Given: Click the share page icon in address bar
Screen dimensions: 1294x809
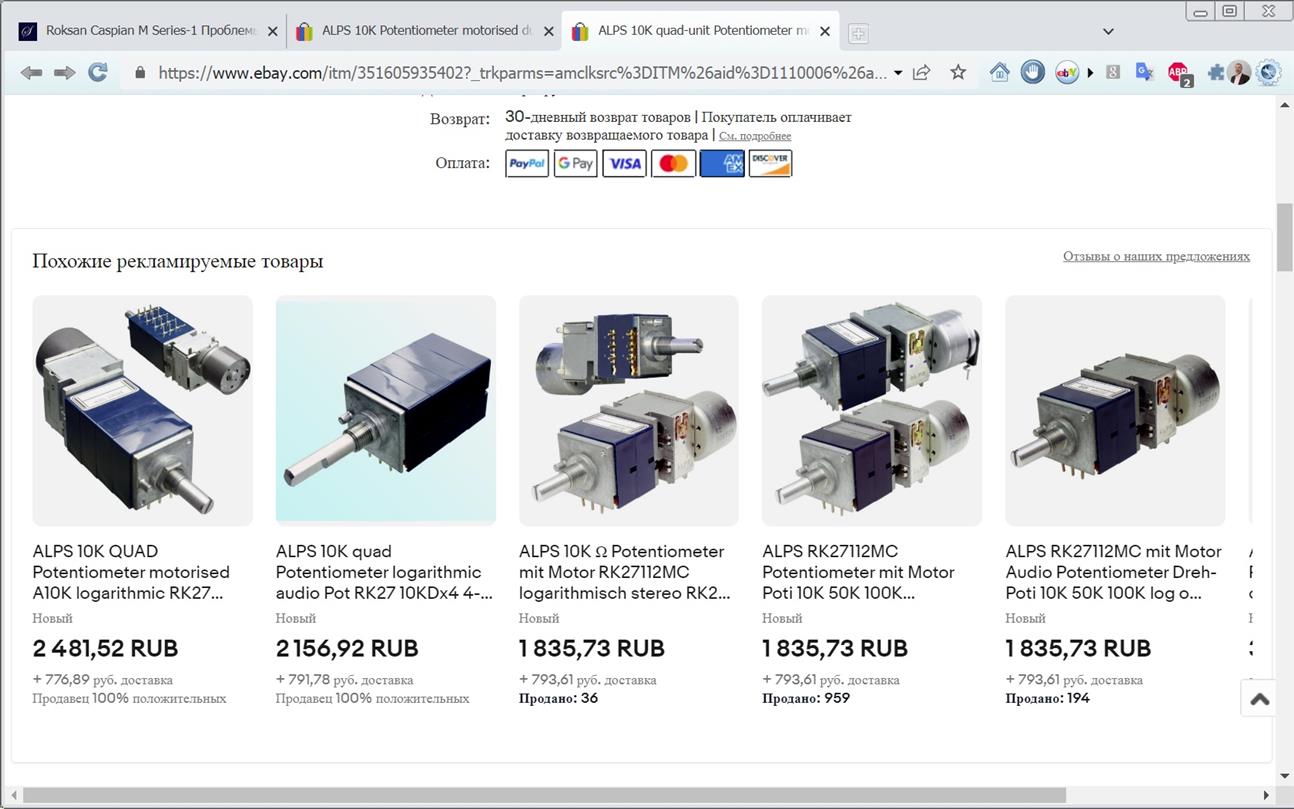Looking at the screenshot, I should [x=922, y=72].
